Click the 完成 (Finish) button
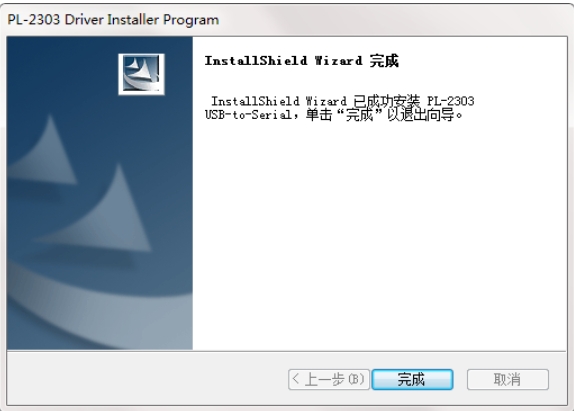 pyautogui.click(x=412, y=380)
